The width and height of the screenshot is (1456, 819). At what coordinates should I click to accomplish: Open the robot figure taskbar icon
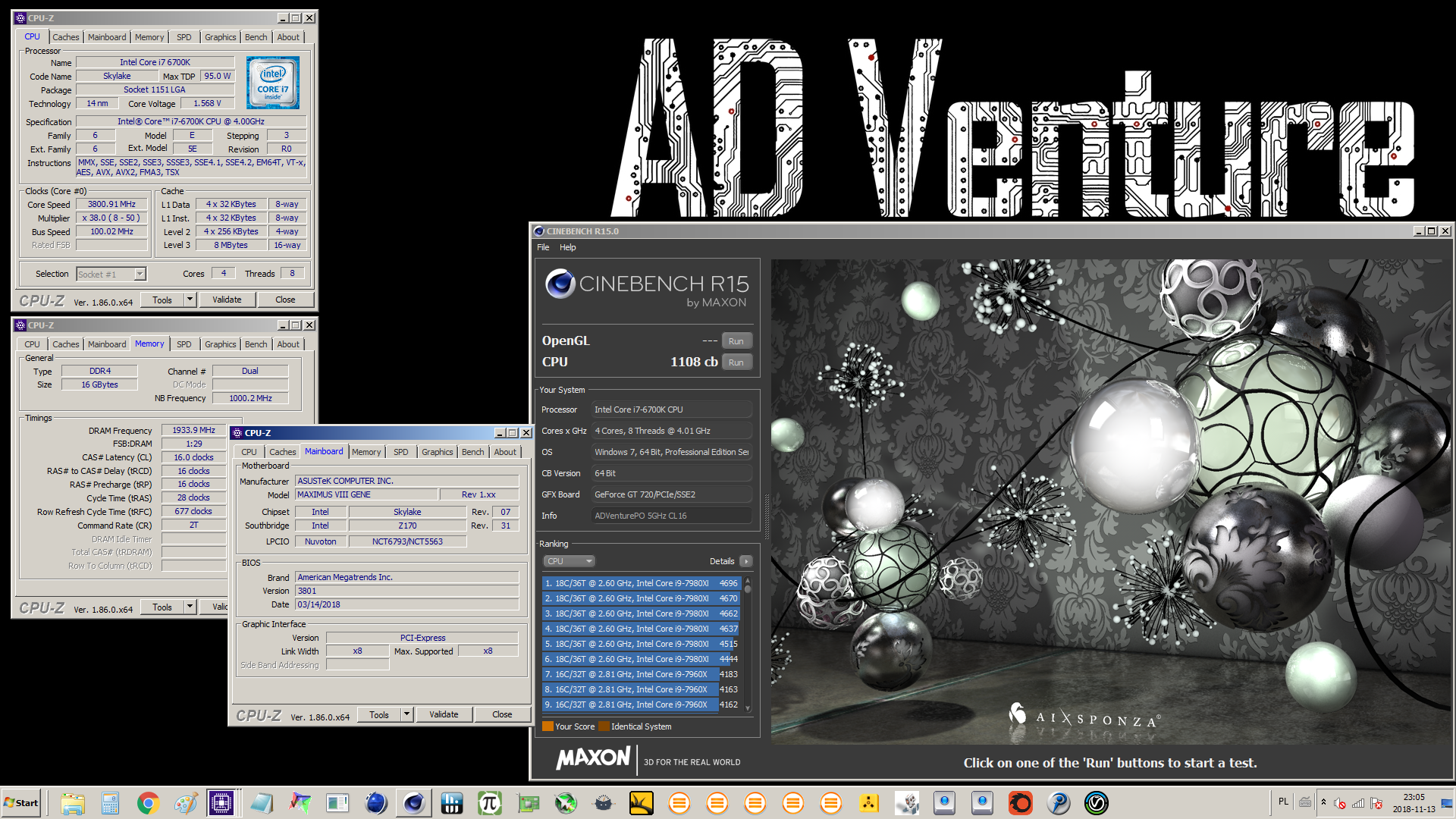(x=907, y=803)
